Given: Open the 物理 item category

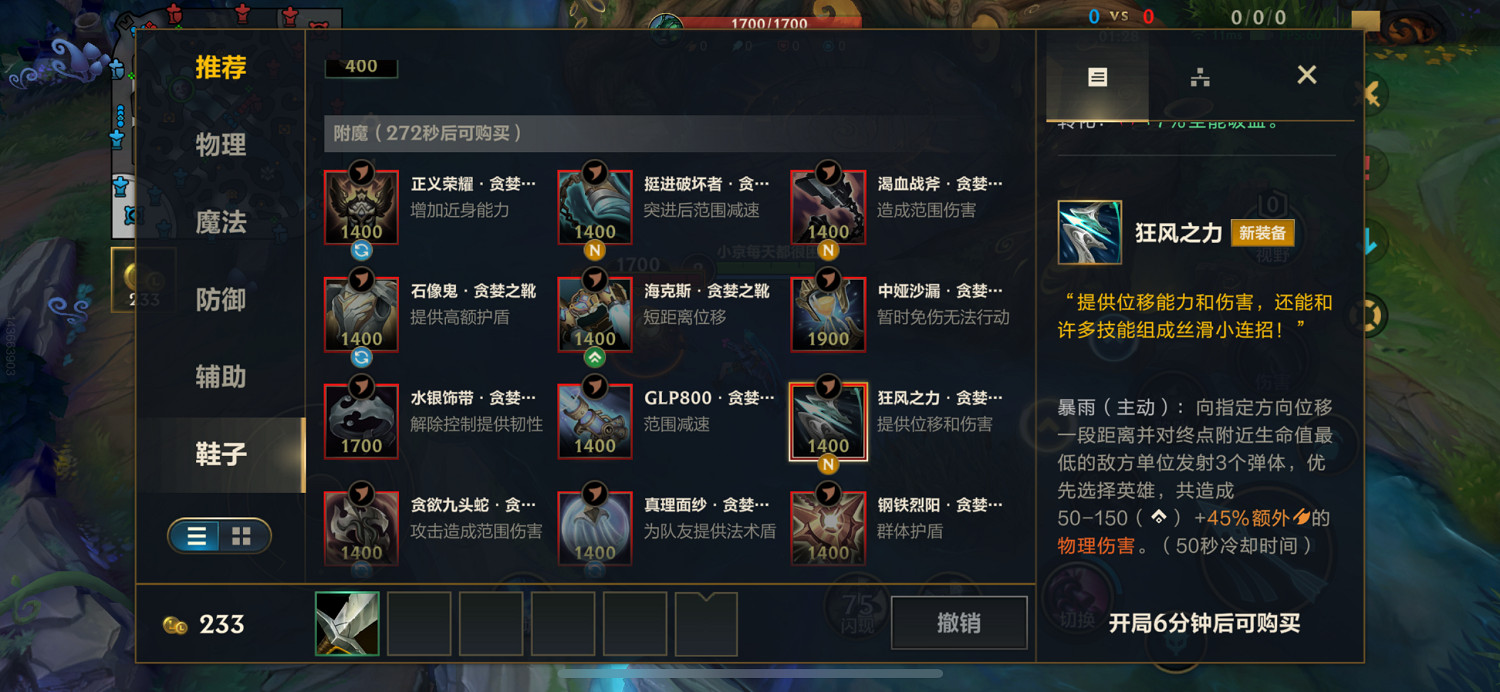Looking at the screenshot, I should tap(221, 145).
